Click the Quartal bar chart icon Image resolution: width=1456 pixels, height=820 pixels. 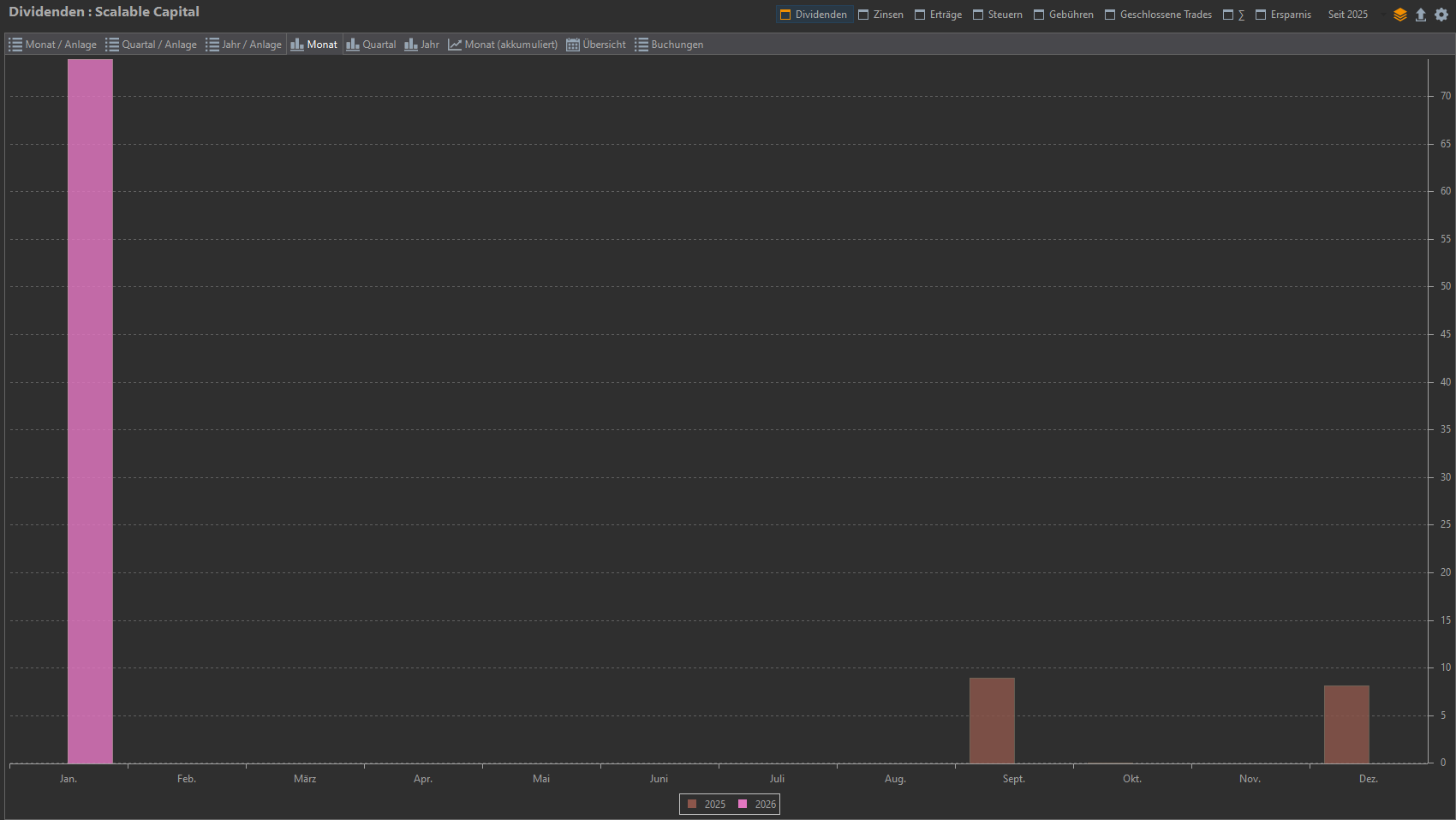(353, 45)
